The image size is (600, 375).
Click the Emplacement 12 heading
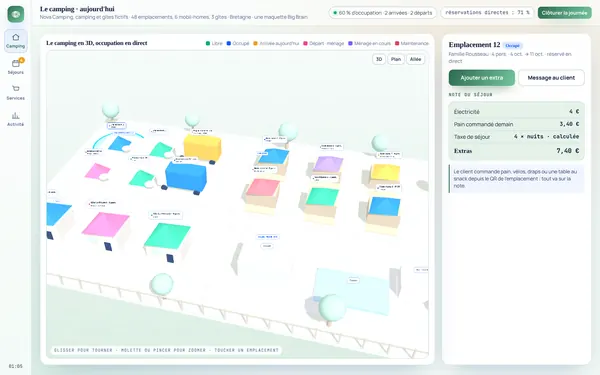[474, 45]
